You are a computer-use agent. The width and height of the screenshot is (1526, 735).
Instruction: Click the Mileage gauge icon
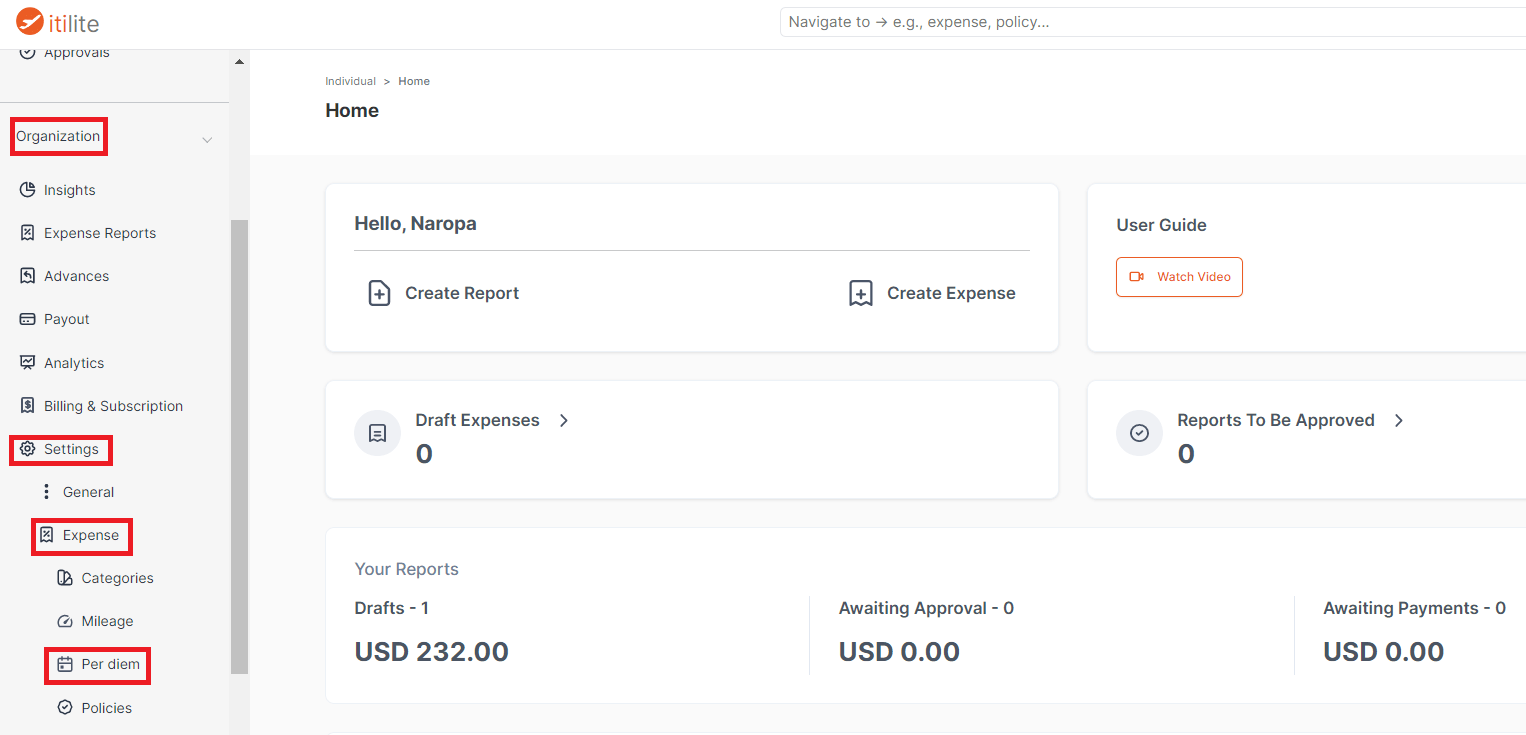click(x=65, y=621)
